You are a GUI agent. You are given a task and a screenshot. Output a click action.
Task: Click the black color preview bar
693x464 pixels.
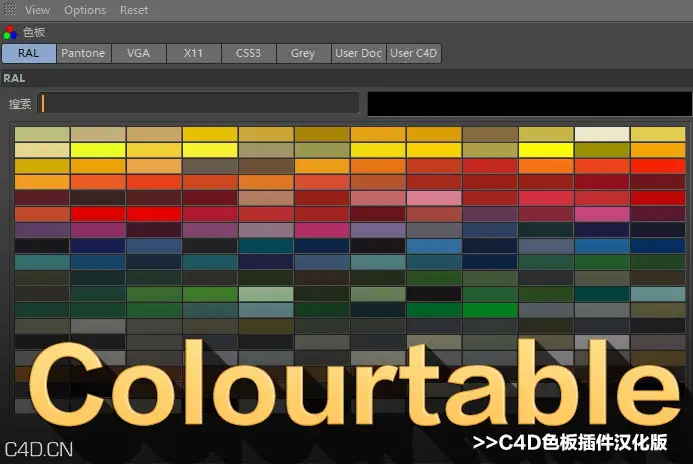click(529, 104)
